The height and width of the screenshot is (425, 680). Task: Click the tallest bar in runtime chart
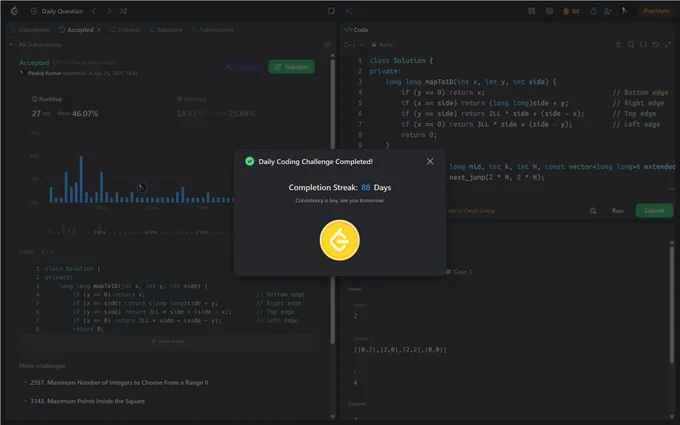pyautogui.click(x=81, y=179)
